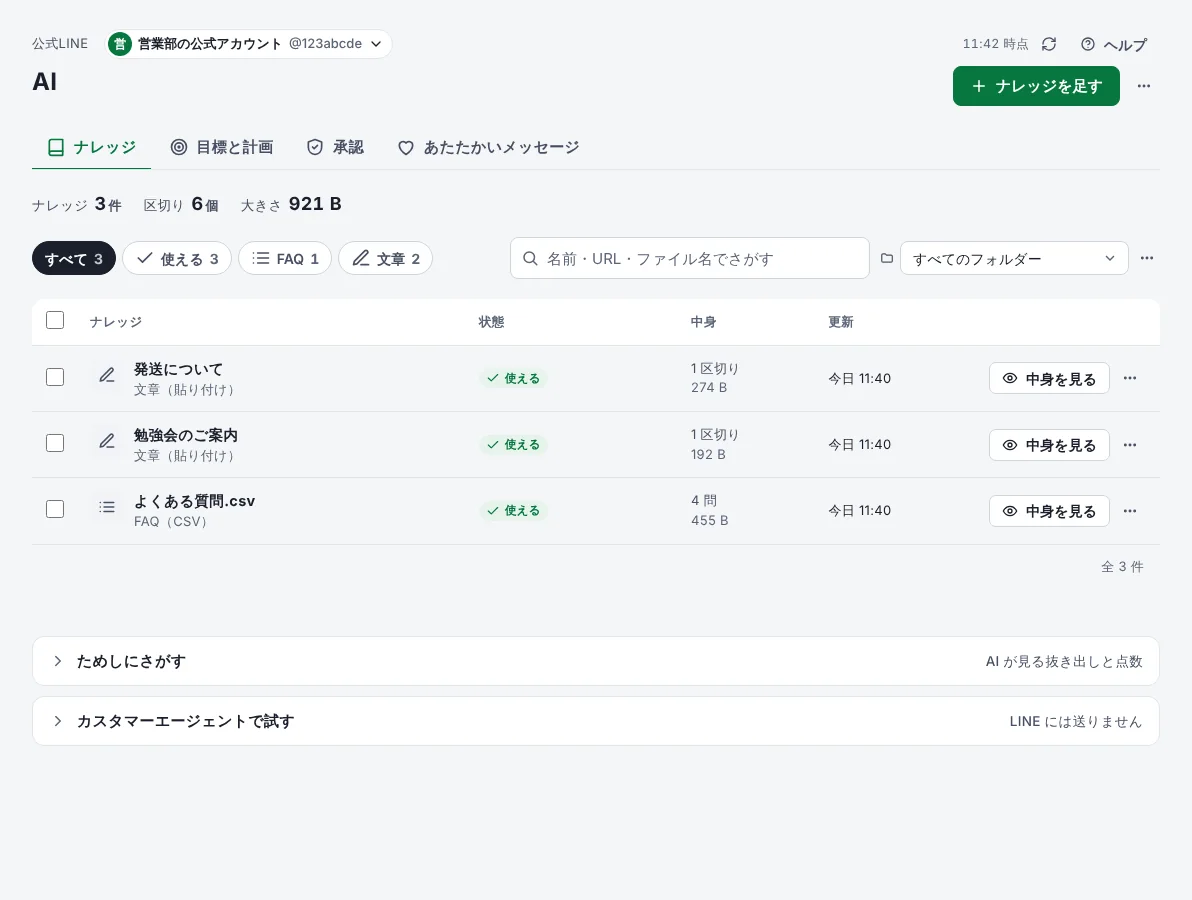Click the 名前・URL search field
This screenshot has width=1192, height=900.
(690, 258)
